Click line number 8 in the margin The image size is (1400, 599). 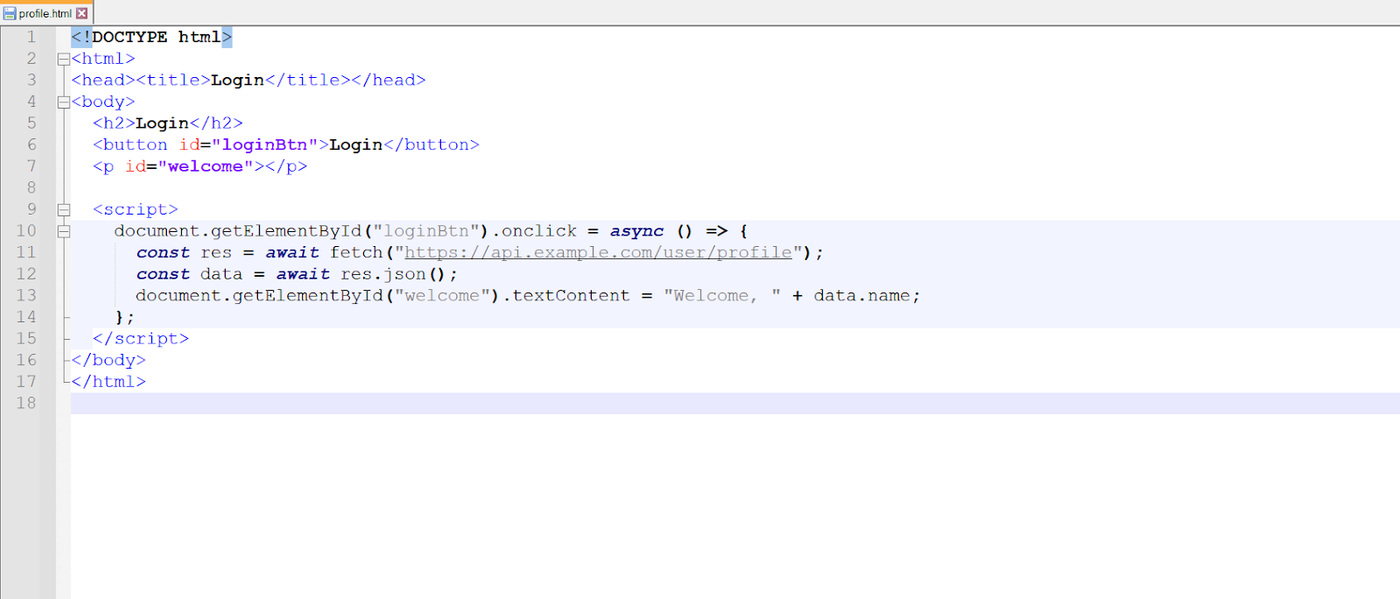click(31, 188)
